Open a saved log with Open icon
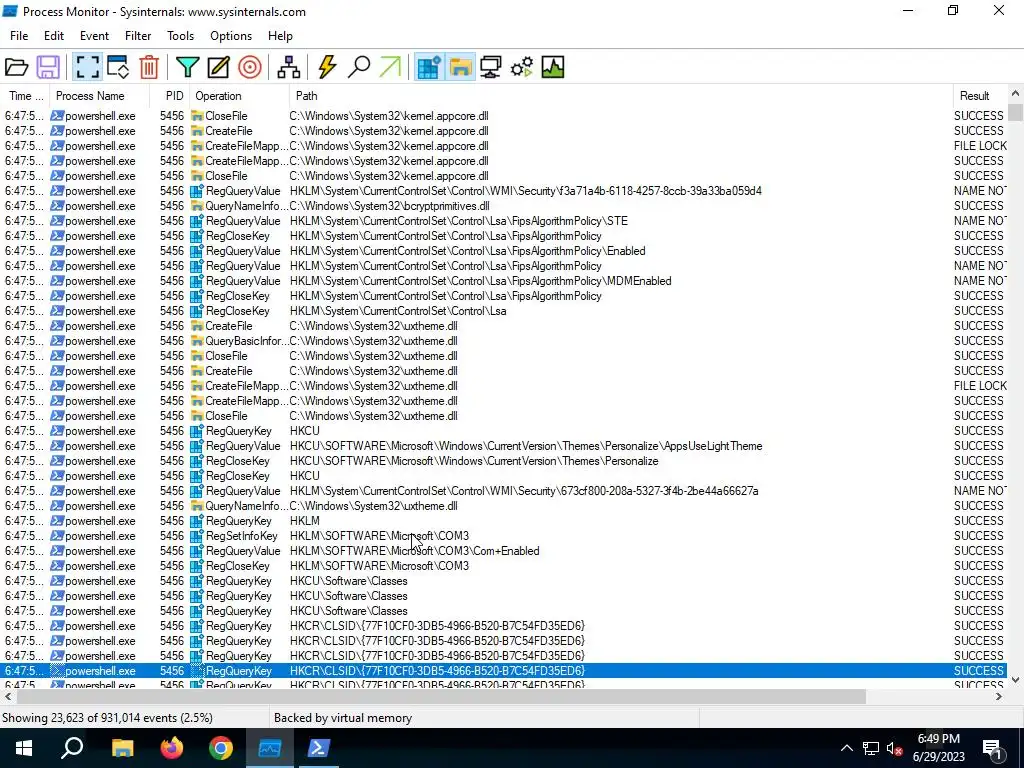The width and height of the screenshot is (1024, 768). click(16, 67)
